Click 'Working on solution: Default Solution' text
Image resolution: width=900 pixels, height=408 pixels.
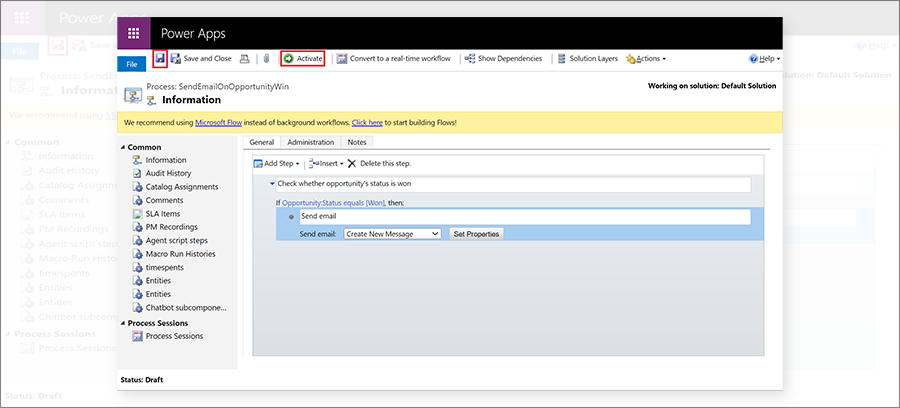point(712,86)
